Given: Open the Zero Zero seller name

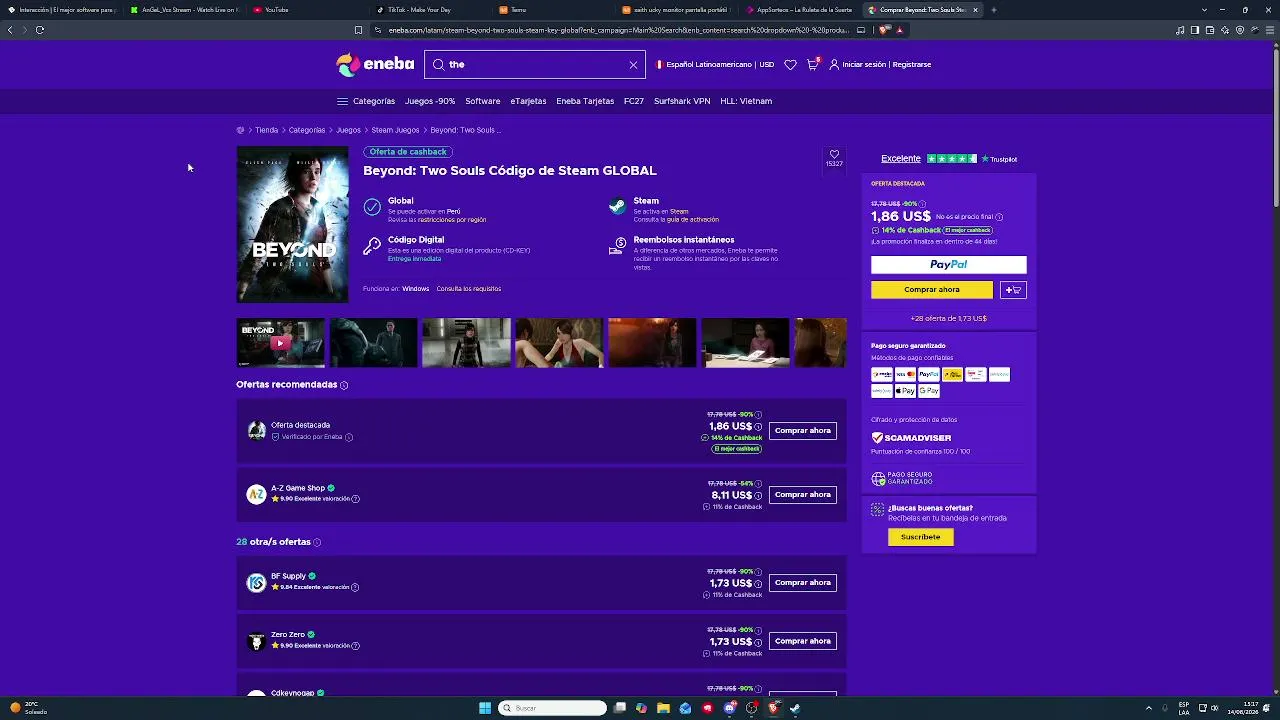Looking at the screenshot, I should (288, 634).
